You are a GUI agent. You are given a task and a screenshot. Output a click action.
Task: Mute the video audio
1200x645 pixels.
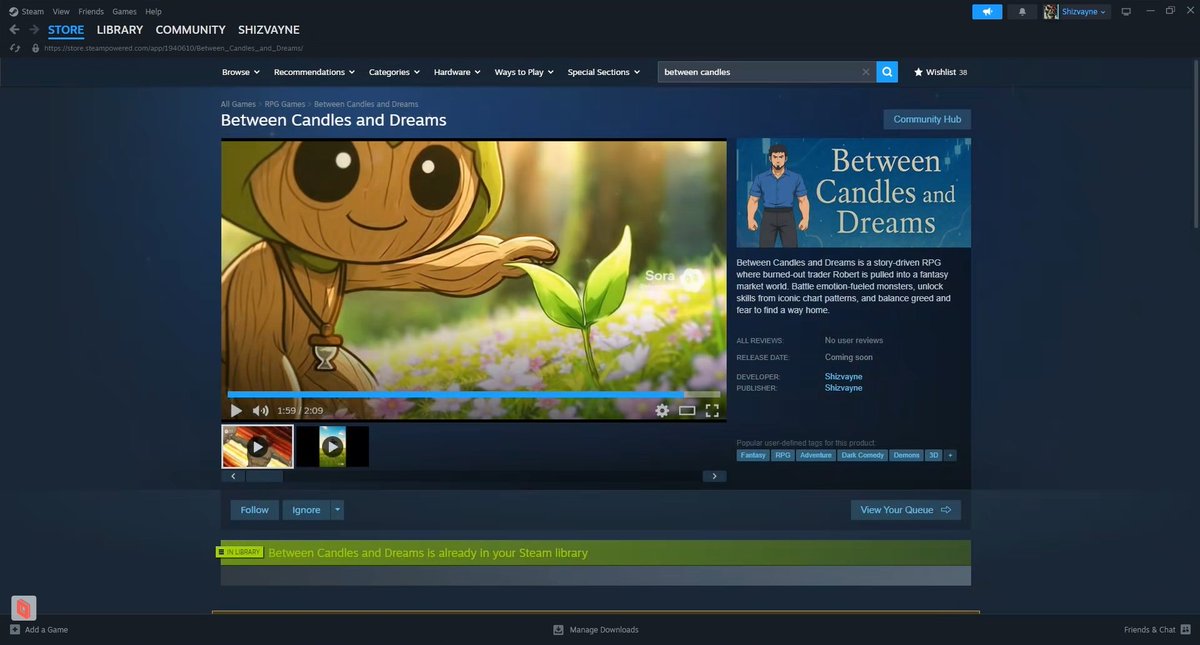[x=259, y=410]
